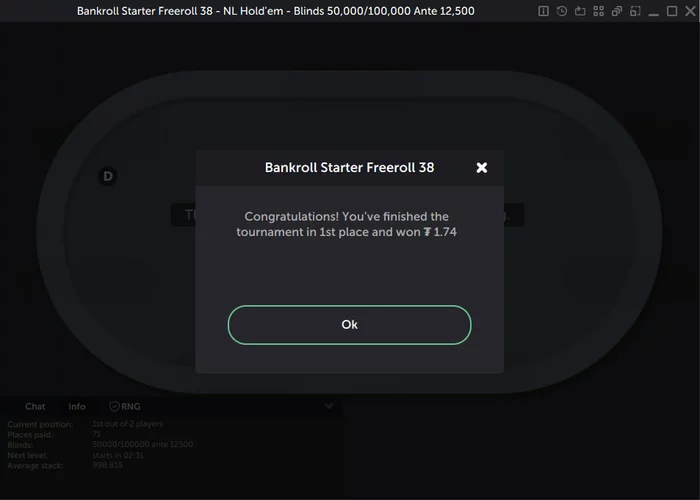Image resolution: width=700 pixels, height=500 pixels.
Task: Open the hand history clock icon
Action: point(562,11)
